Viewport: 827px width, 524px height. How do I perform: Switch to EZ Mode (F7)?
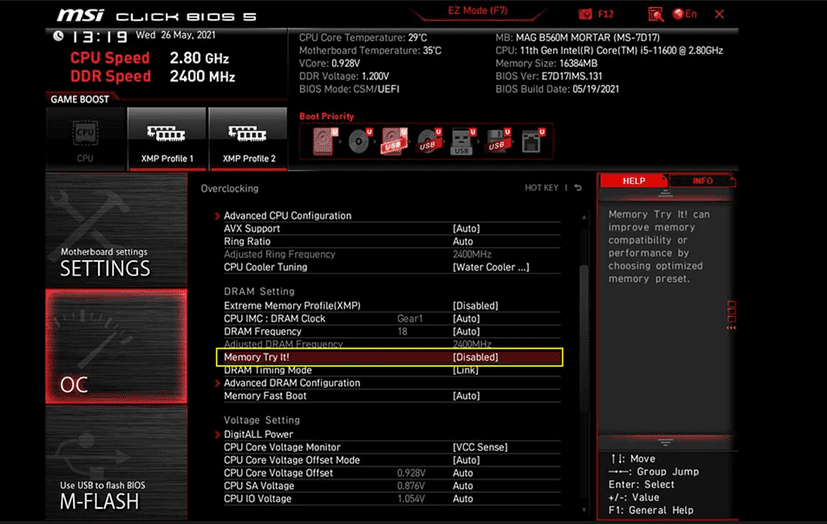477,11
